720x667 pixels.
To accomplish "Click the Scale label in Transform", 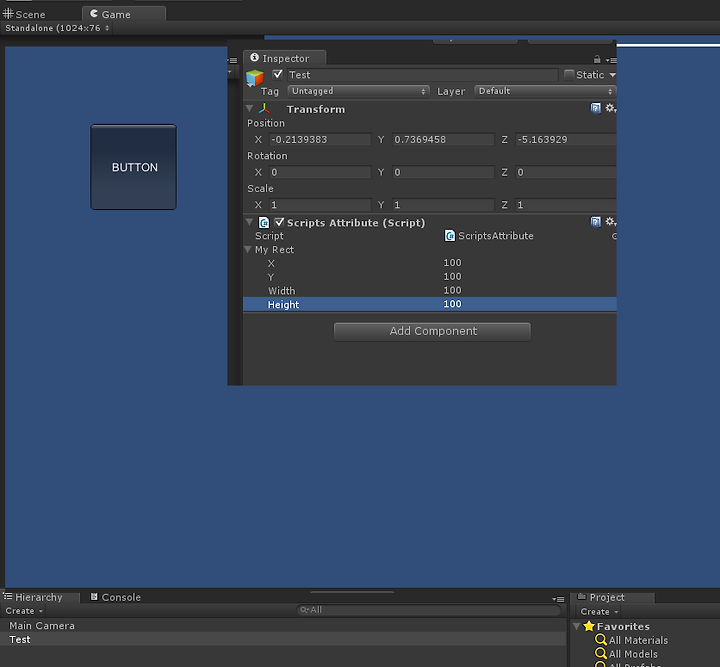I will [x=260, y=189].
